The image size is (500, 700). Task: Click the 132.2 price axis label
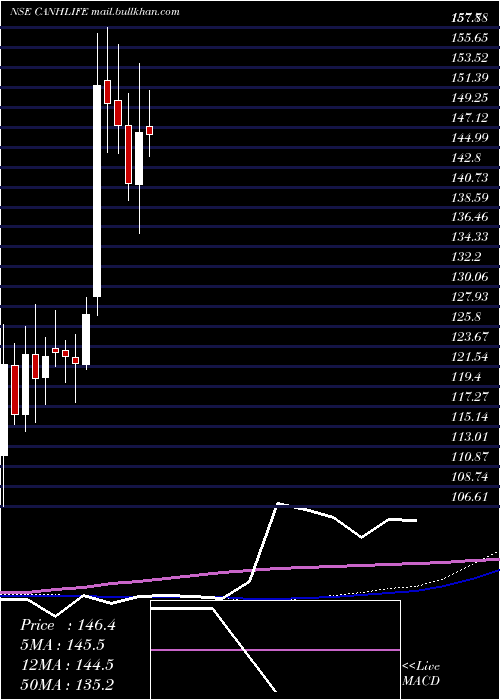click(466, 257)
